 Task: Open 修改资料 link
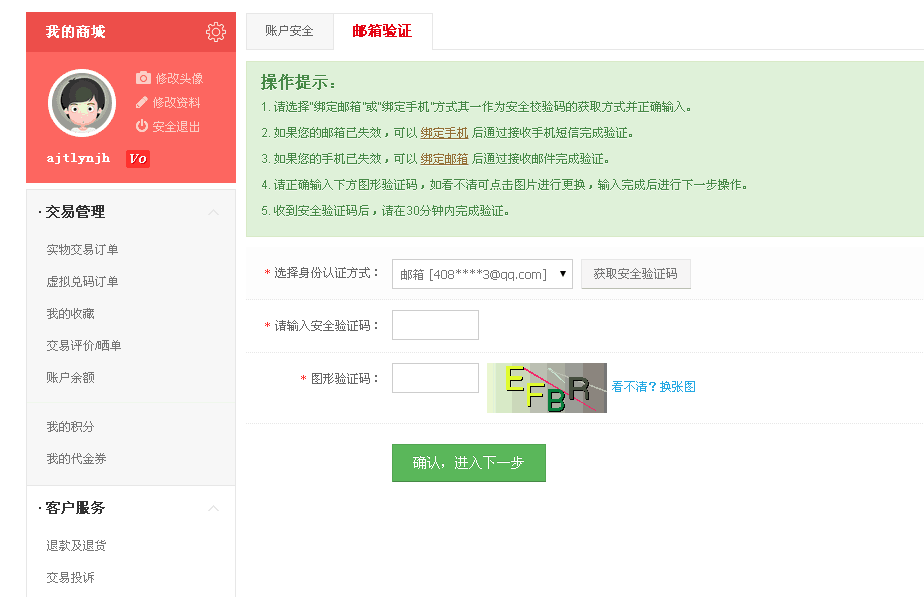coord(176,103)
